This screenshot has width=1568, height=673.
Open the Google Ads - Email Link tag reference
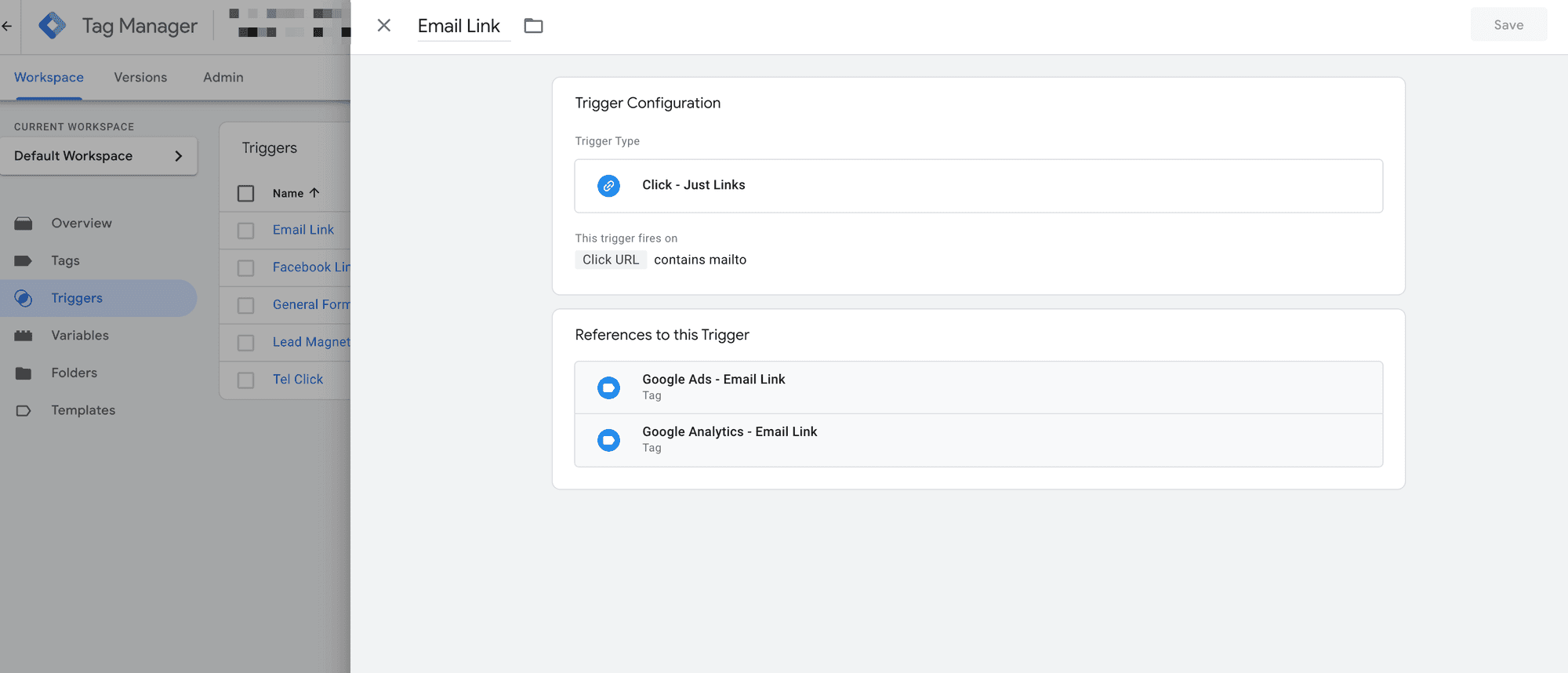click(x=978, y=387)
